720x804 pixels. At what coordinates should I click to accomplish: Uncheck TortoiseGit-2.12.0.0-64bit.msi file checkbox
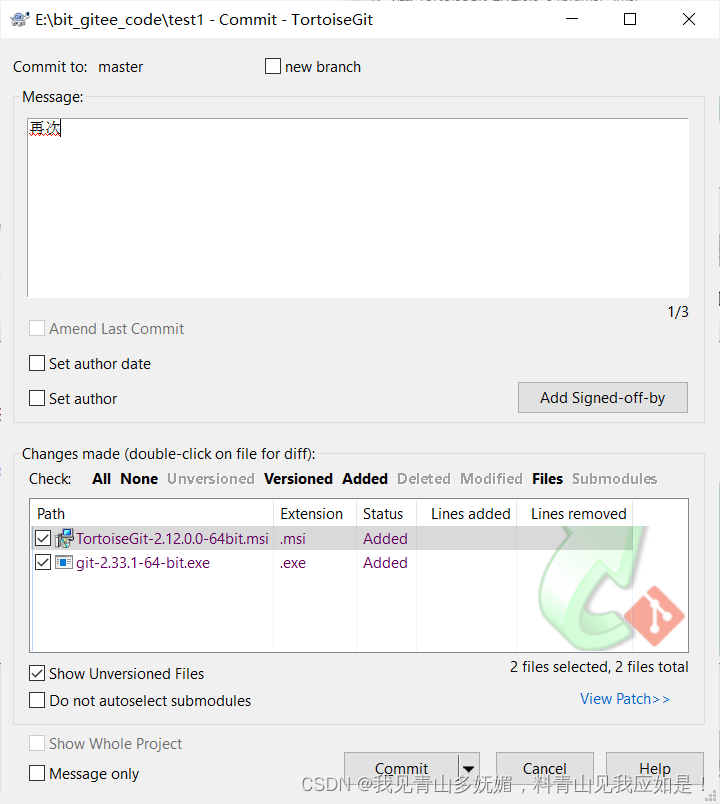tap(43, 538)
